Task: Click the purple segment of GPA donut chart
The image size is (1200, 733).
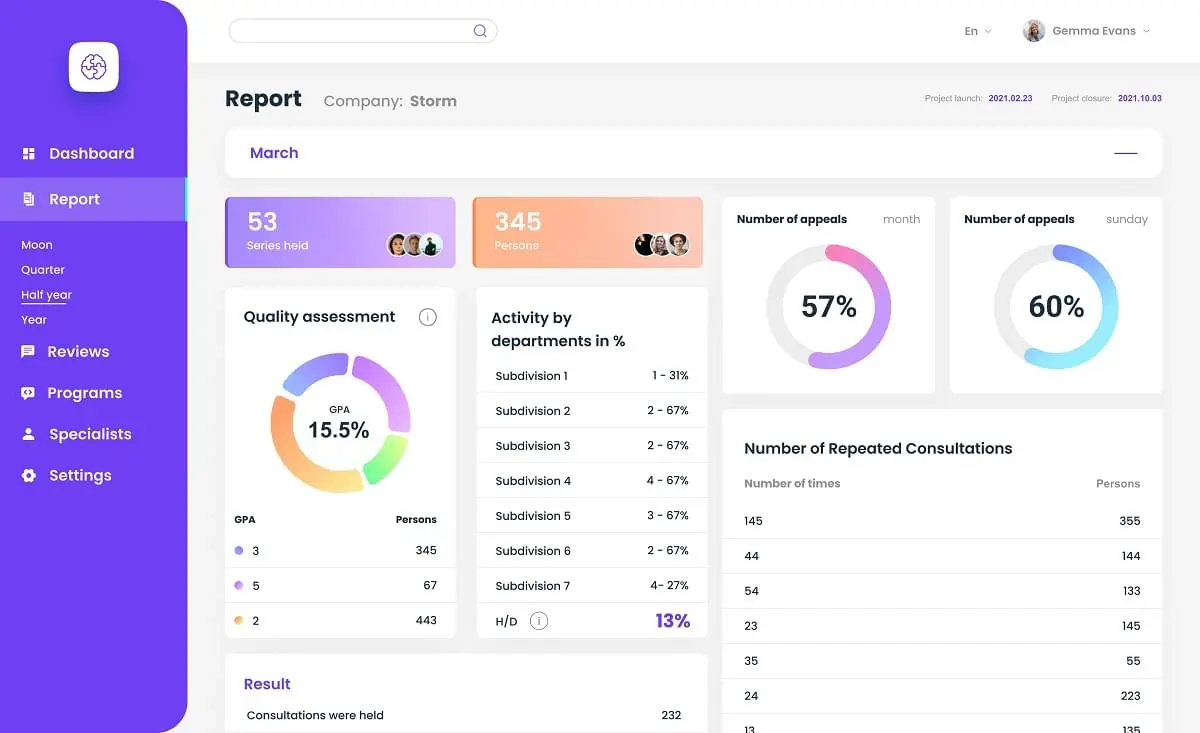Action: (x=385, y=388)
